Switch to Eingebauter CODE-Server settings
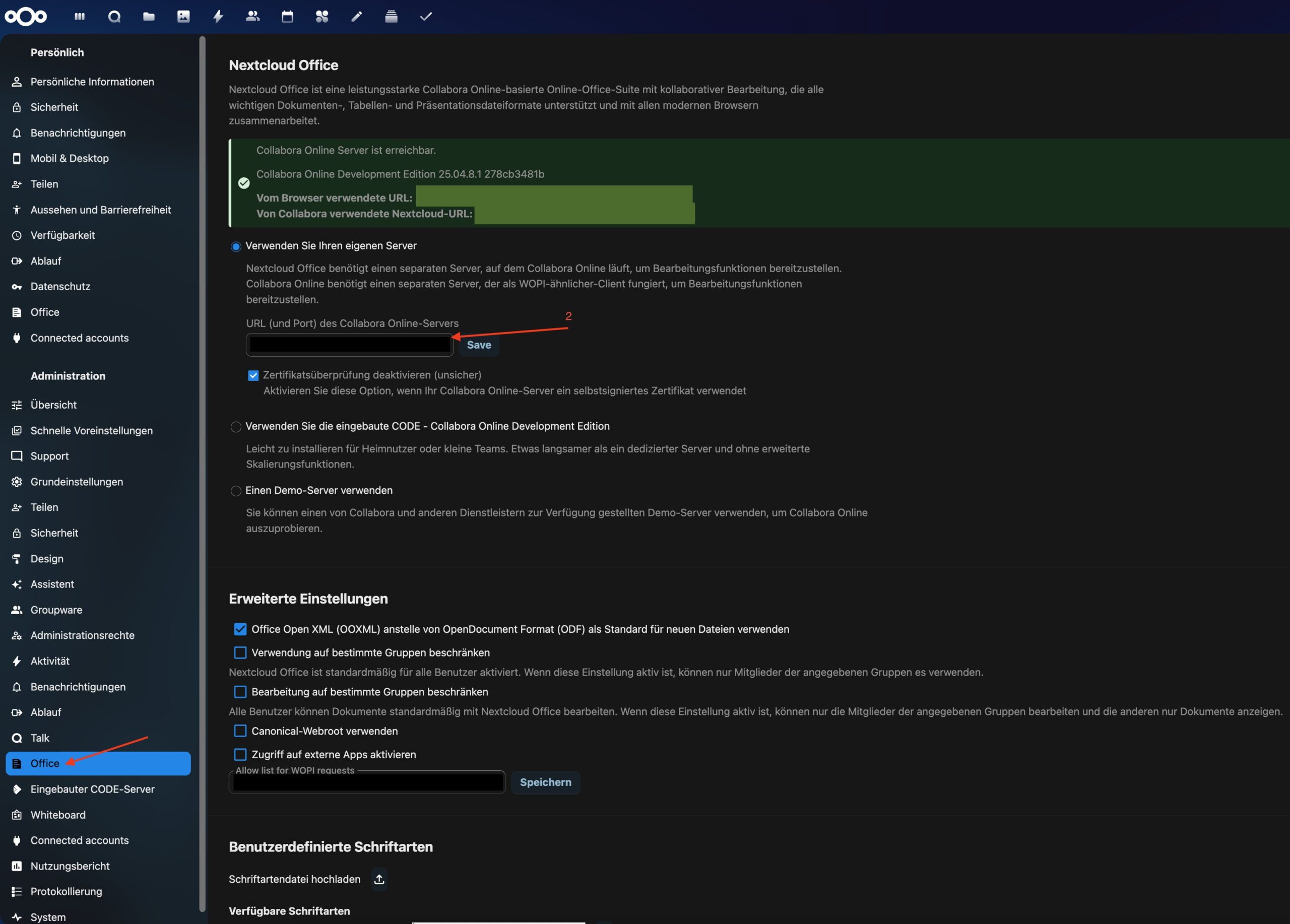1290x924 pixels. click(92, 789)
